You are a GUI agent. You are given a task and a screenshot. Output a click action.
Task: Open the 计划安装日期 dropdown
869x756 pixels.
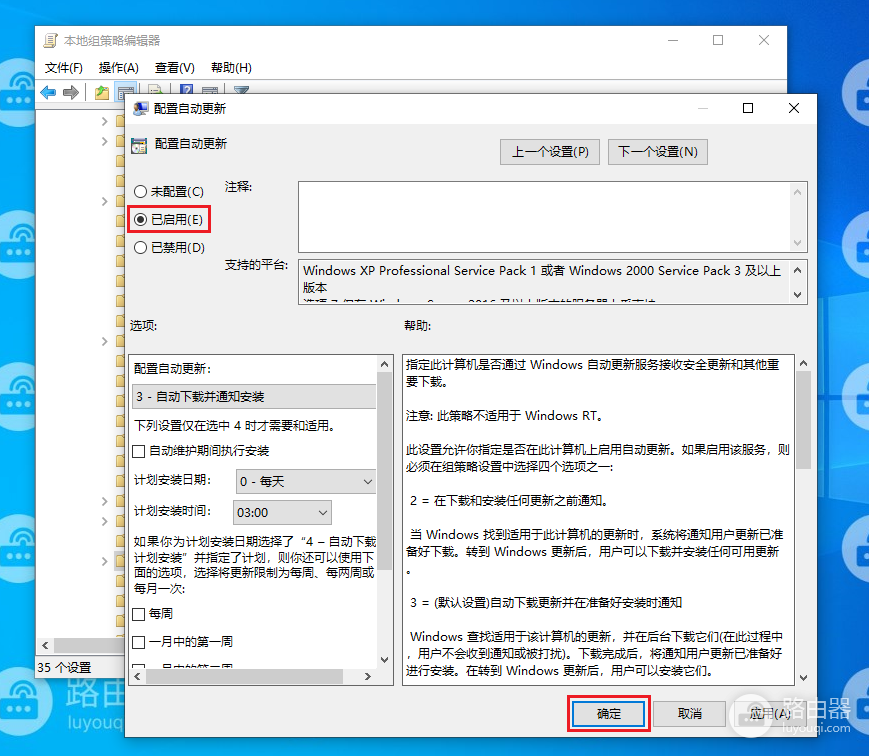click(x=306, y=482)
